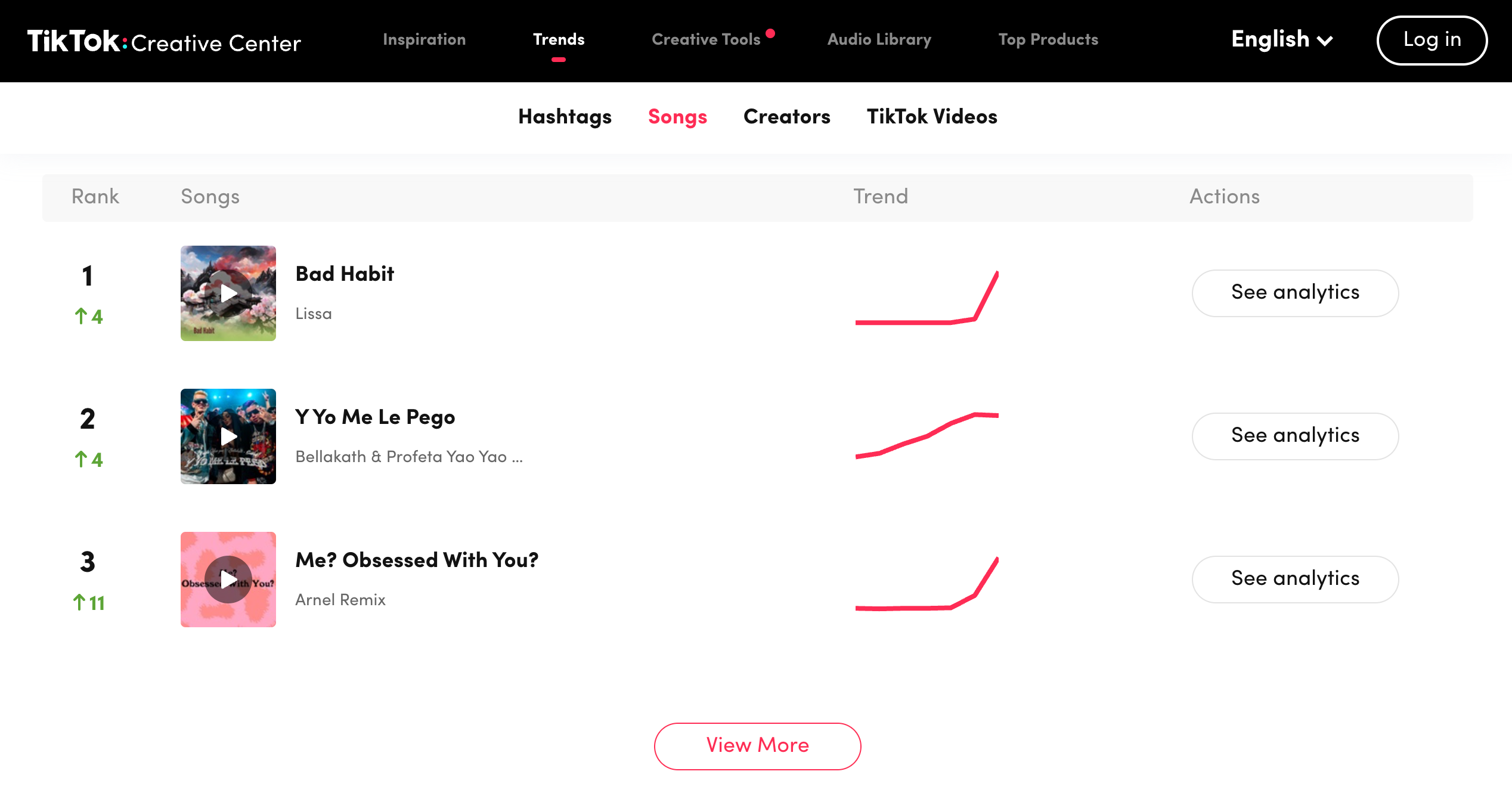Click the Bad Habit album thumbnail
Screen dimensions: 1512x793
229,293
